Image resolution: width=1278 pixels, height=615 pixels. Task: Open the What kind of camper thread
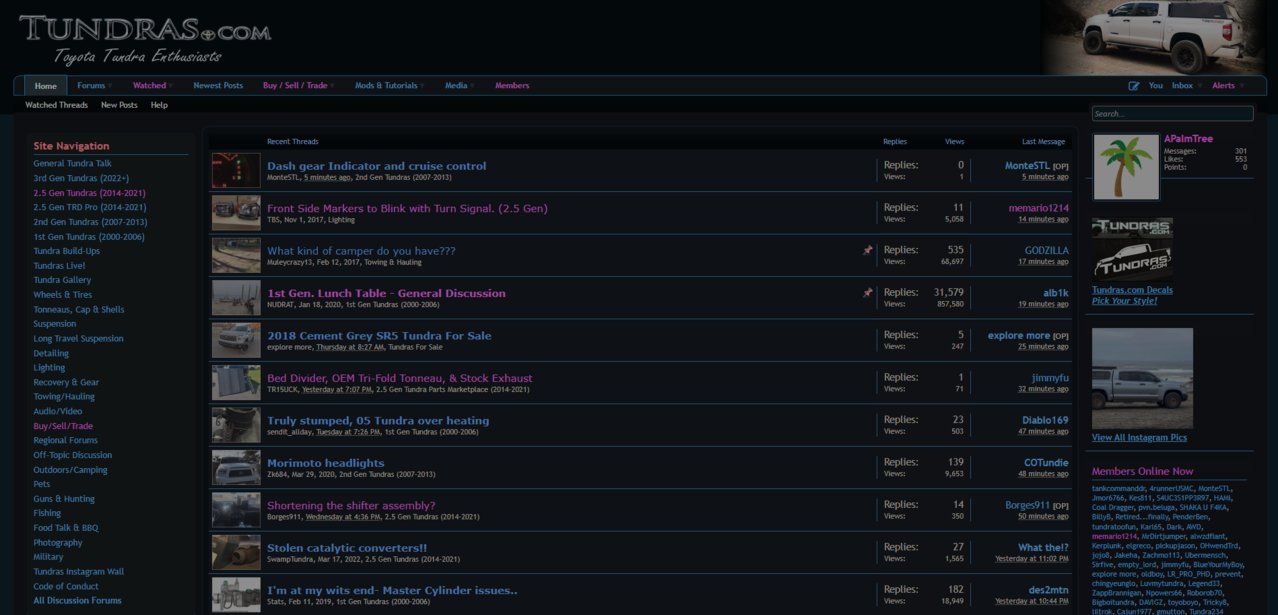pos(361,251)
